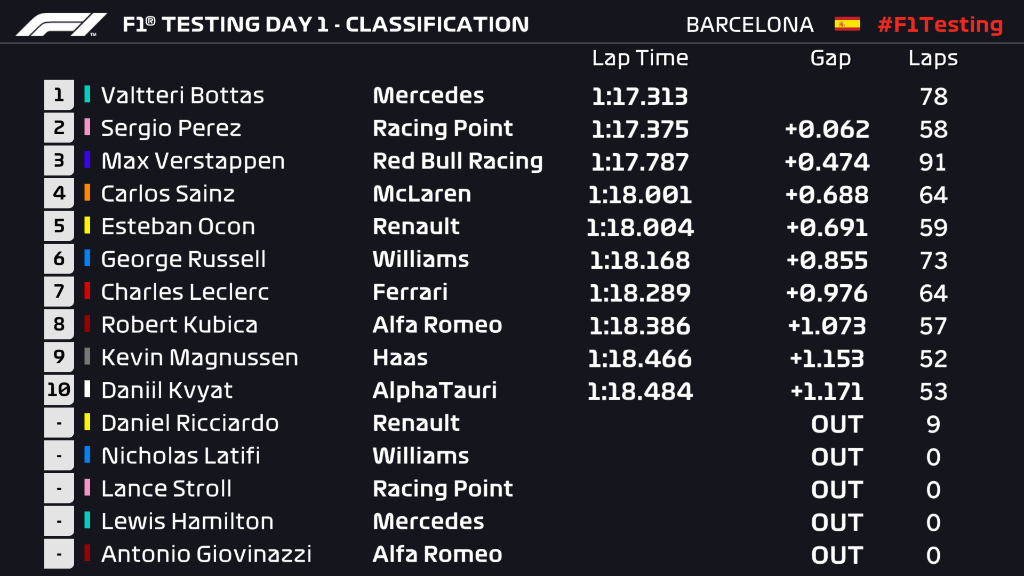This screenshot has width=1024, height=576.
Task: Click driver name Sergio Perez
Action: click(171, 128)
